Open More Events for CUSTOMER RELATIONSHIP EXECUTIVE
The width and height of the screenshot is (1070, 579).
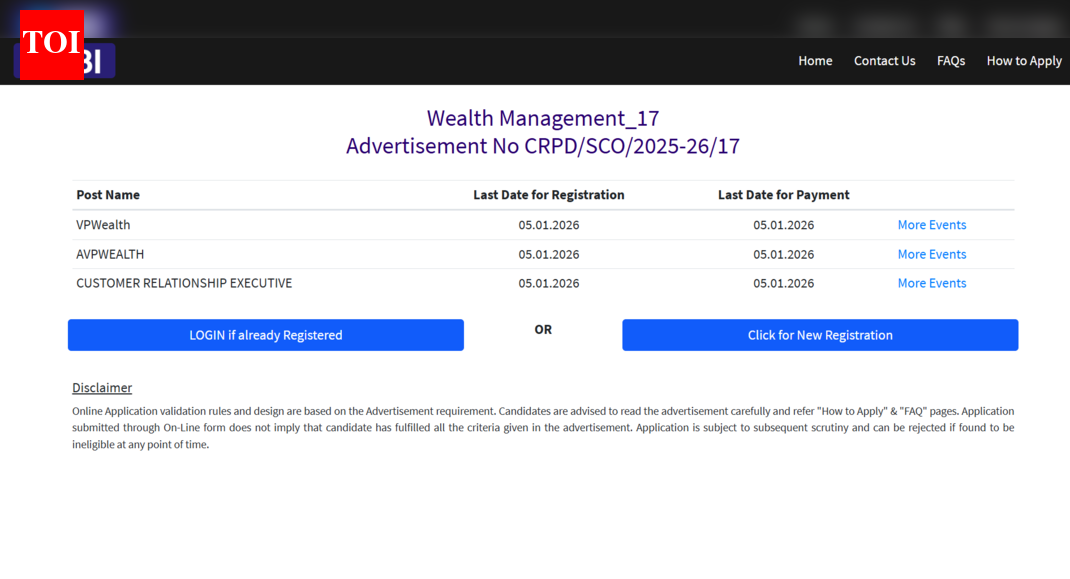(x=931, y=283)
